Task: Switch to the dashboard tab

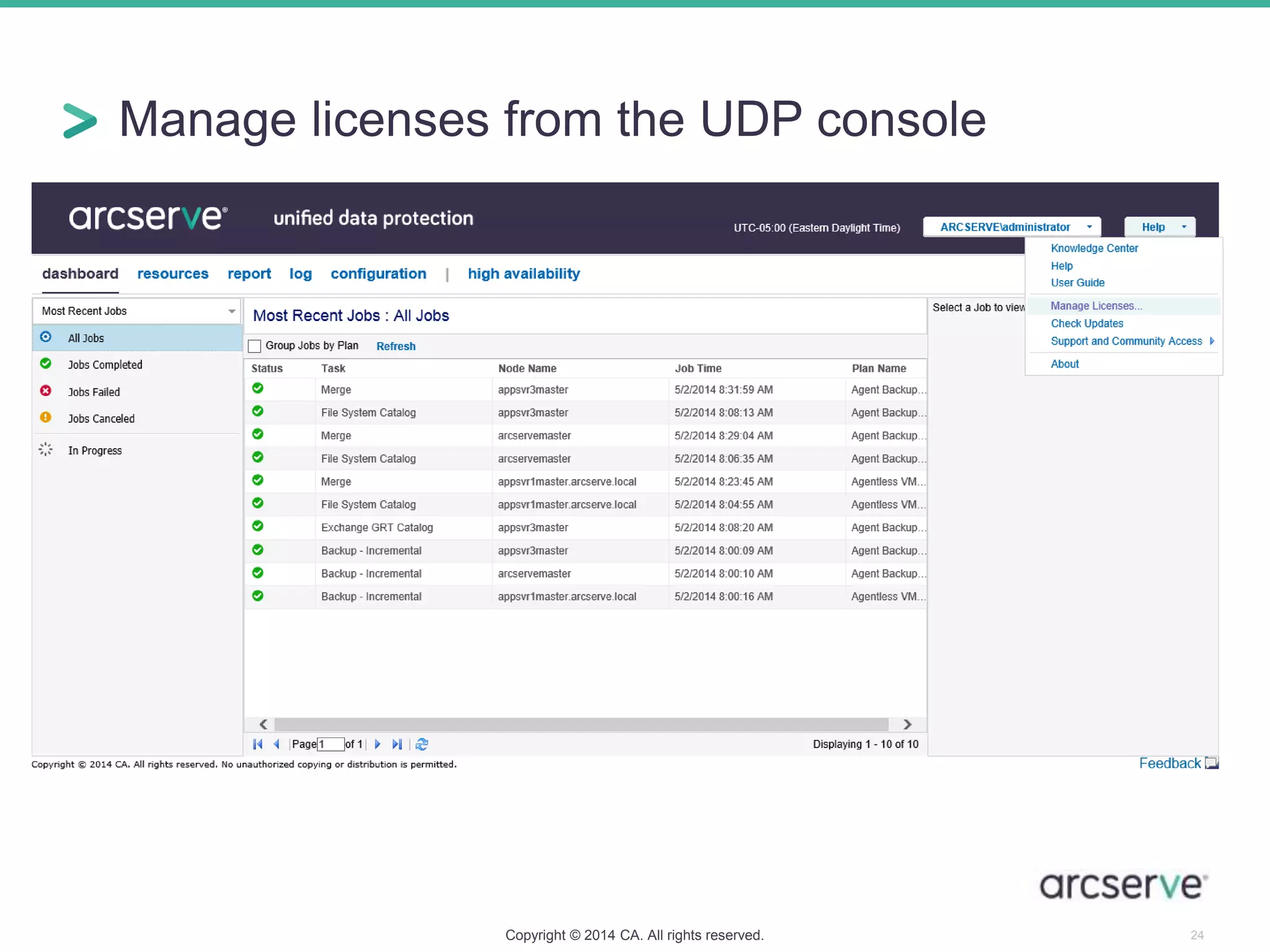Action: (x=80, y=274)
